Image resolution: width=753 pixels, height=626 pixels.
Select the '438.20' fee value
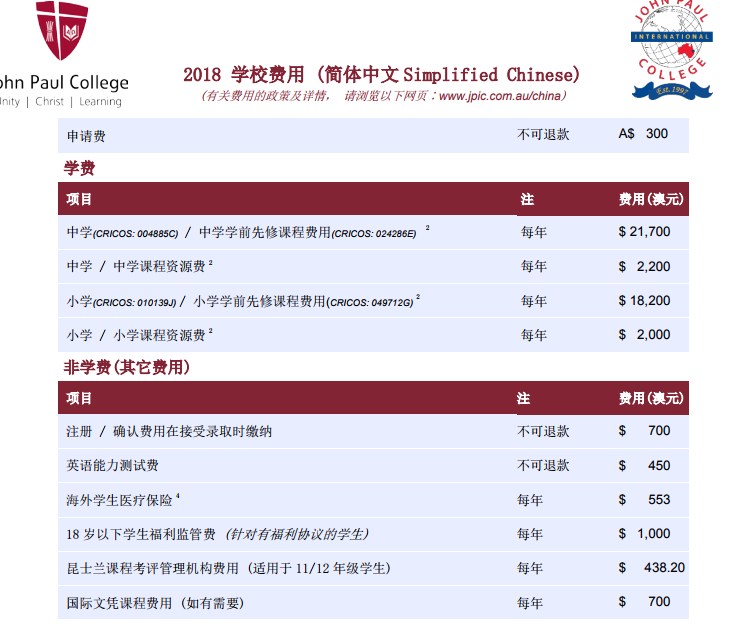click(x=664, y=568)
